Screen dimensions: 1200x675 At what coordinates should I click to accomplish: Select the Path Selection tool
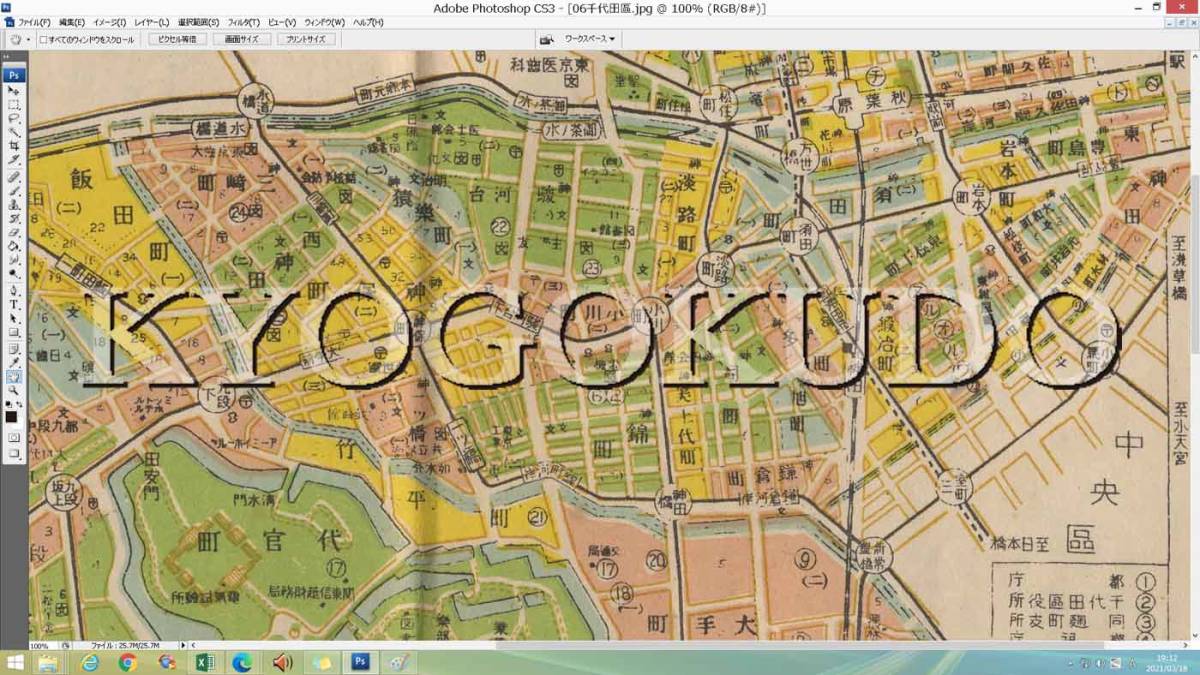point(14,318)
